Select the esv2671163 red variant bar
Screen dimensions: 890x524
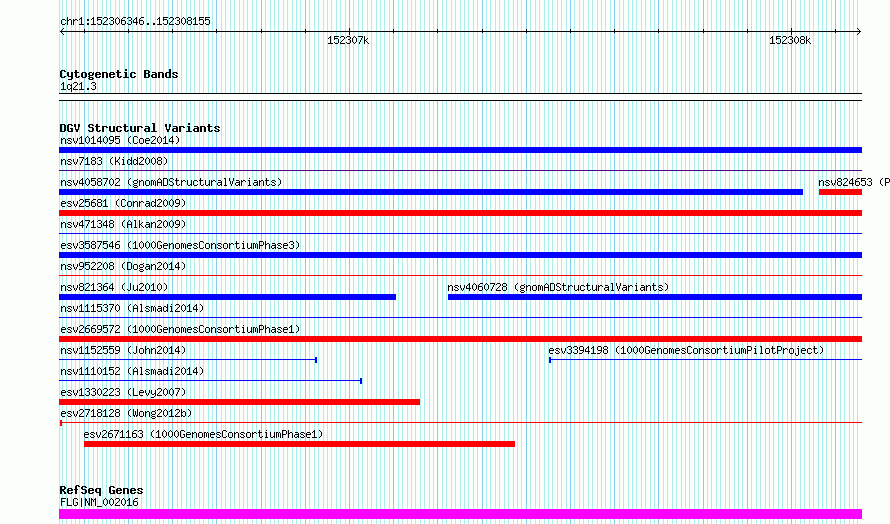300,444
